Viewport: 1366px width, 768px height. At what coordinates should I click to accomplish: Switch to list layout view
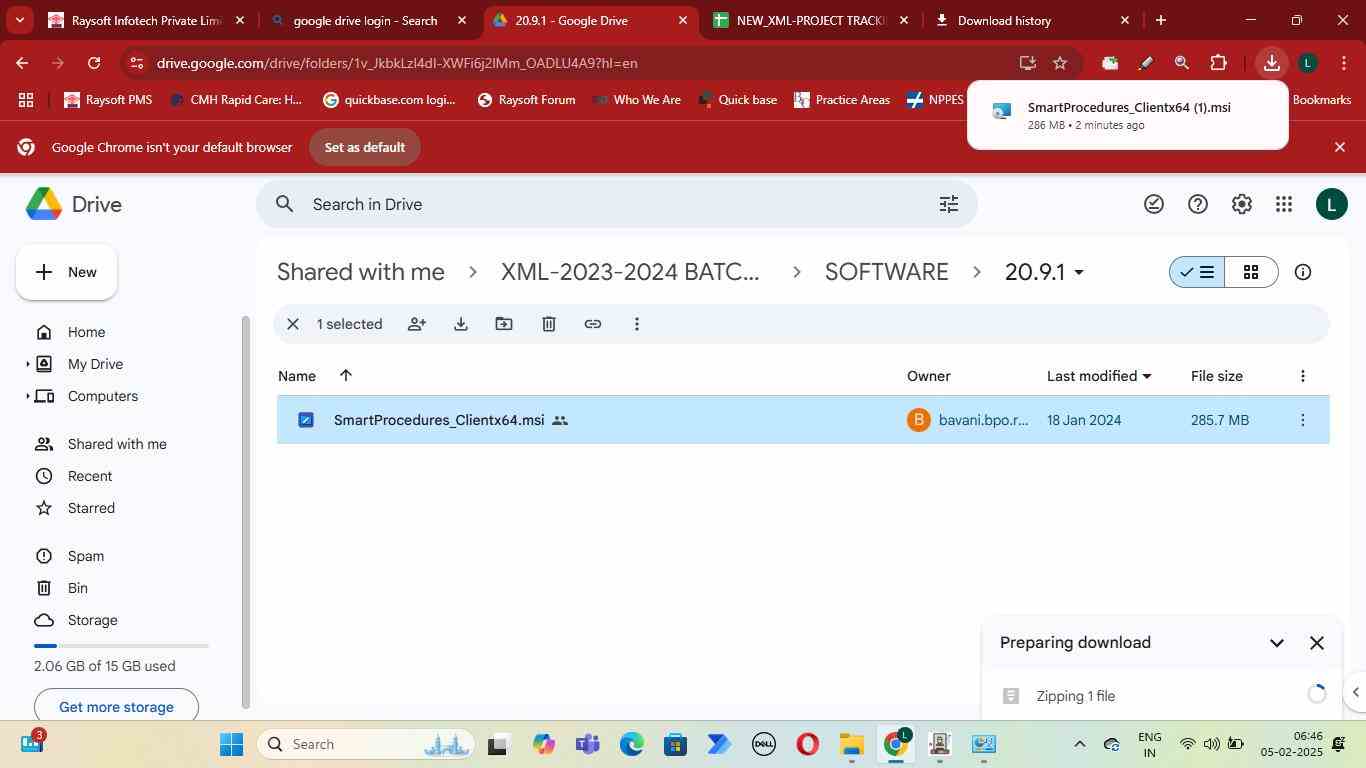pos(1197,272)
